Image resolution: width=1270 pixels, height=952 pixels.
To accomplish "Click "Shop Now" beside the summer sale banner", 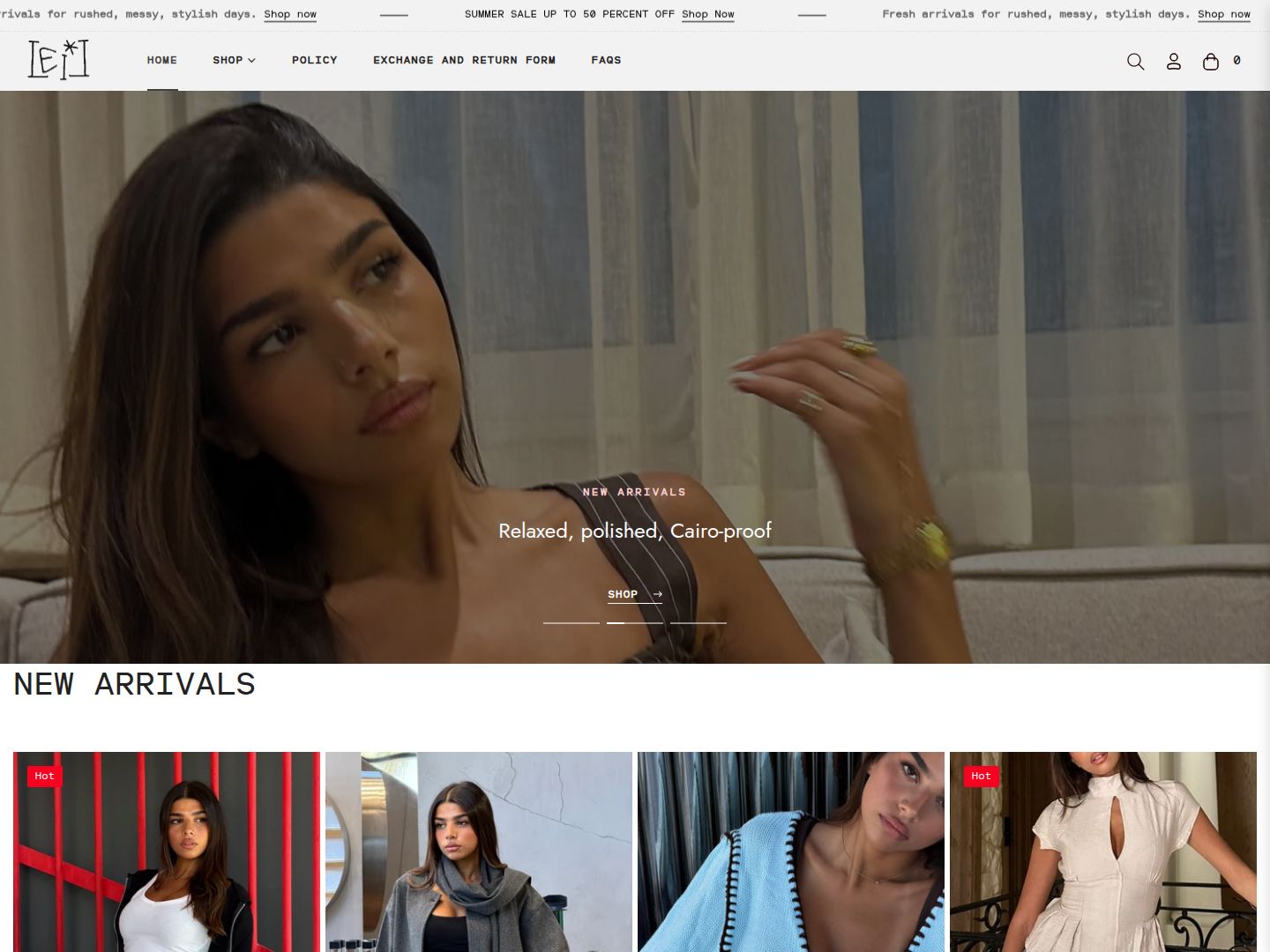I will [708, 14].
